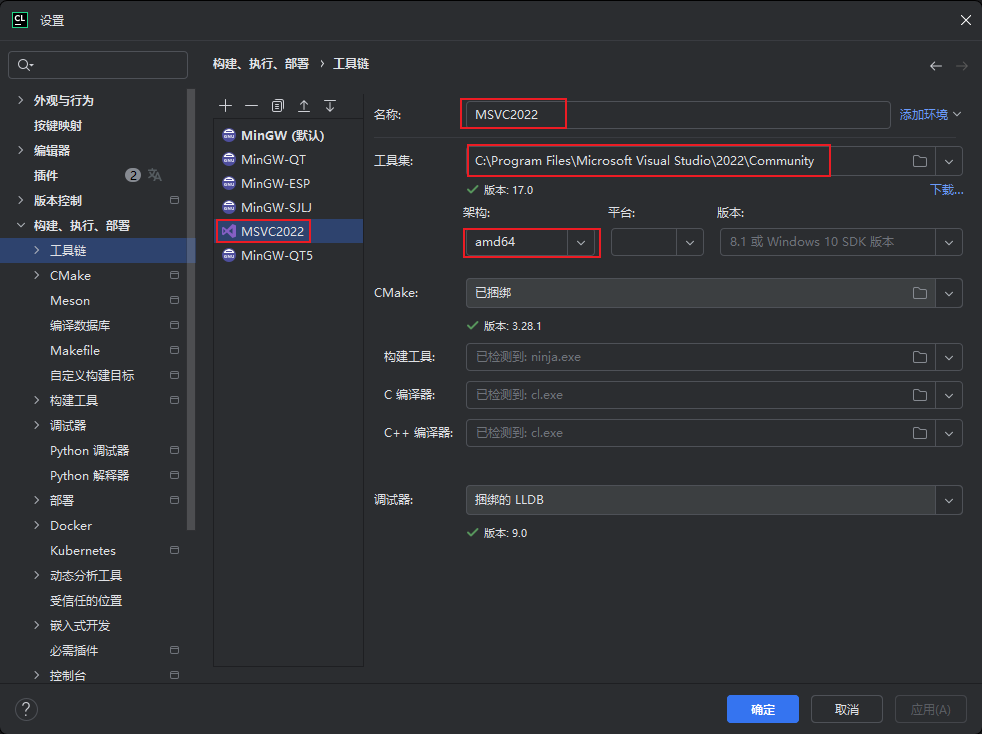Screen dimensions: 982x734
Task: Click the 确定 button
Action: (x=763, y=709)
